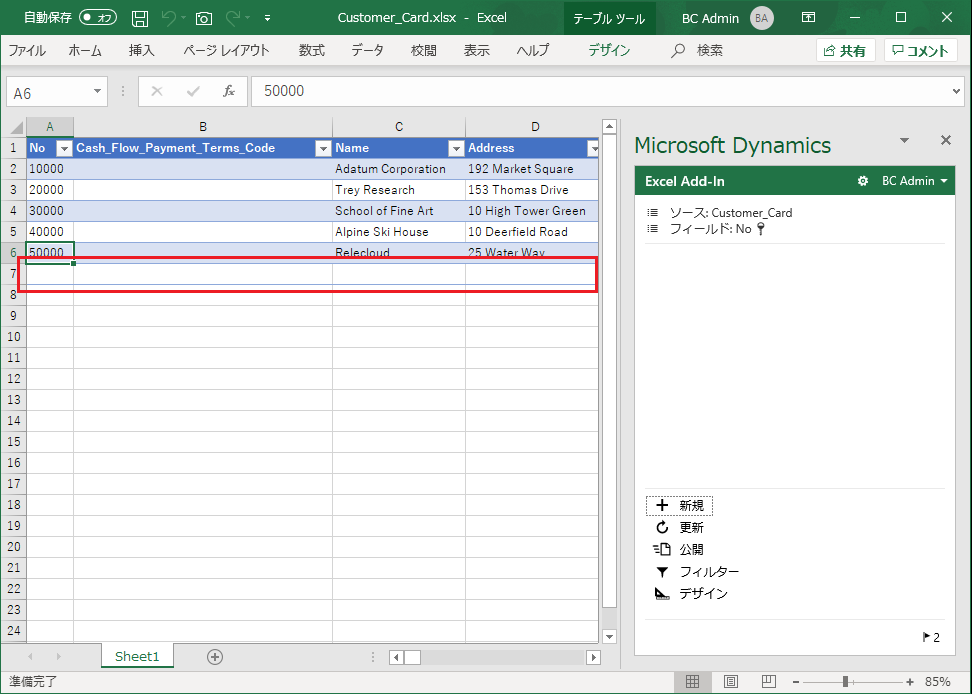
Task: Open the Name Box dropdown arrow
Action: point(97,92)
